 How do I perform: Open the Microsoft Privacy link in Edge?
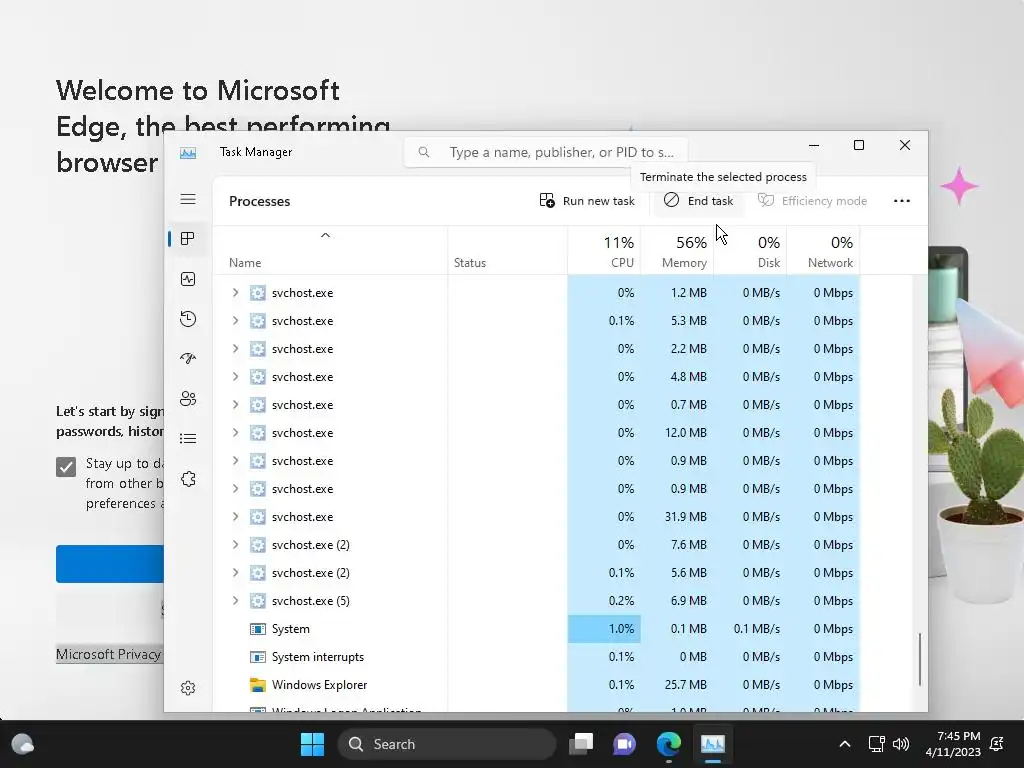(108, 654)
